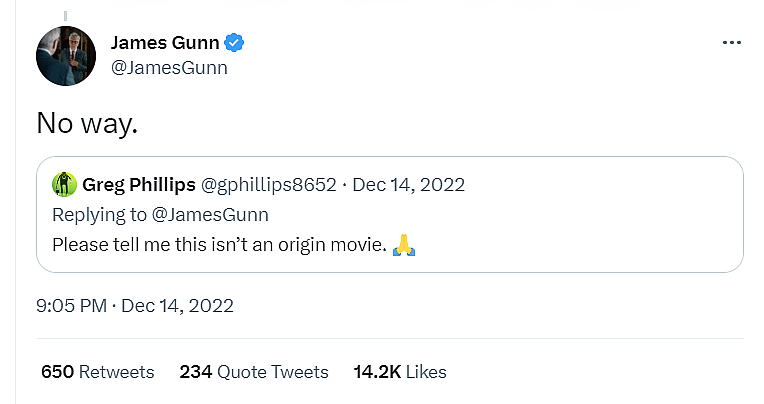Open the three-dot more options menu

point(731,43)
